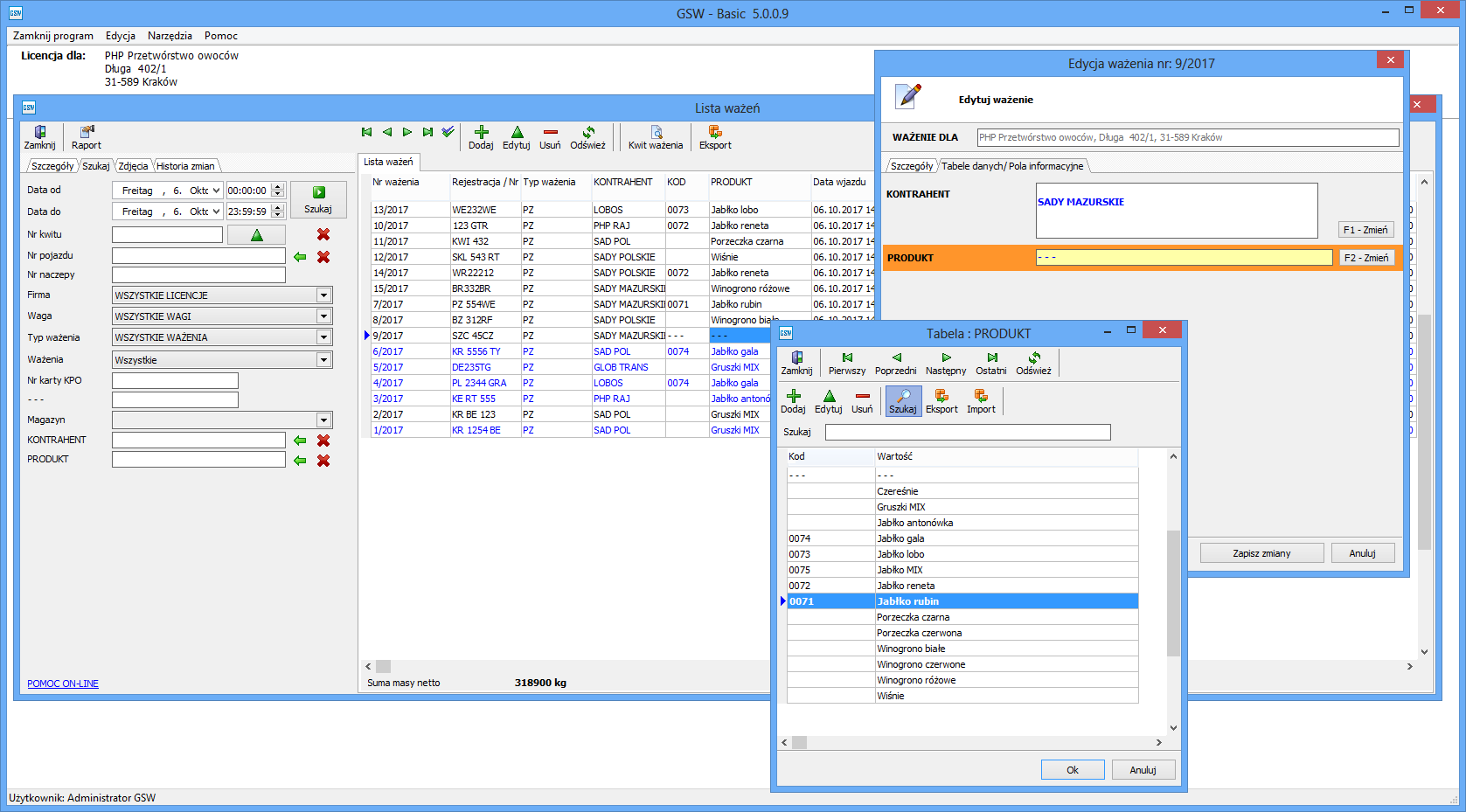This screenshot has width=1466, height=812.
Task: Open the Narzędzia menu
Action: coord(170,36)
